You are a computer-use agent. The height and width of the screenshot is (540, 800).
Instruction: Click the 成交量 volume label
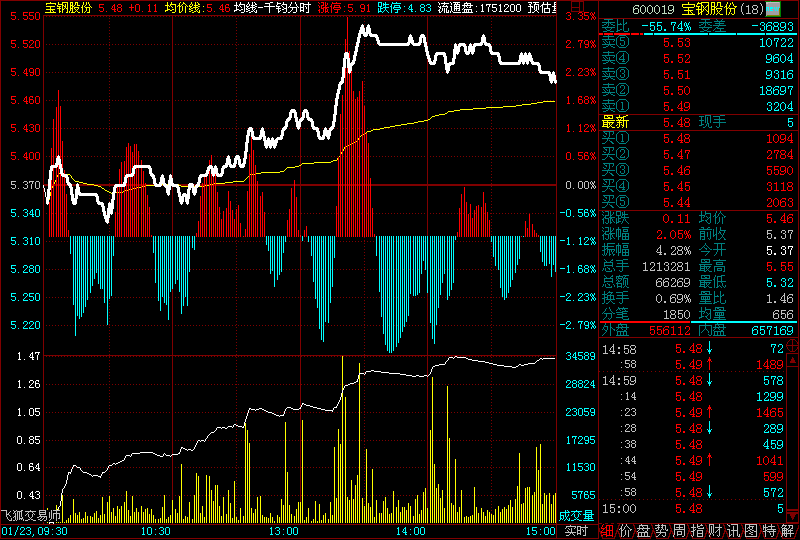(x=577, y=516)
